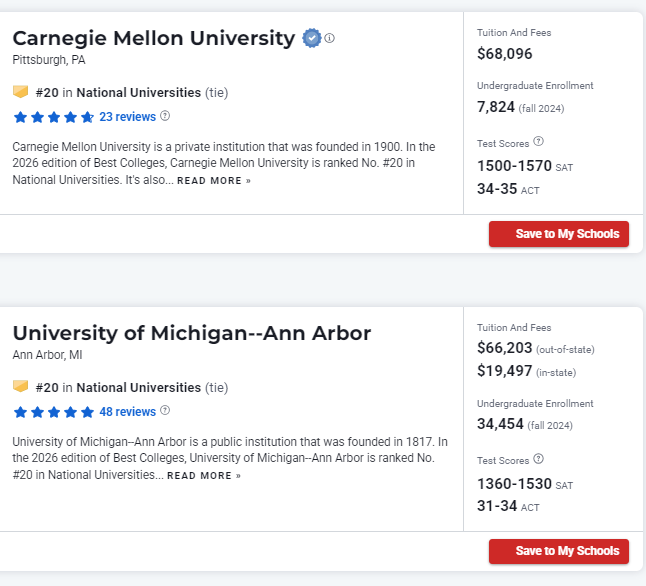The width and height of the screenshot is (646, 586).
Task: Click University of Michigan's Test Scores help icon
Action: (538, 459)
